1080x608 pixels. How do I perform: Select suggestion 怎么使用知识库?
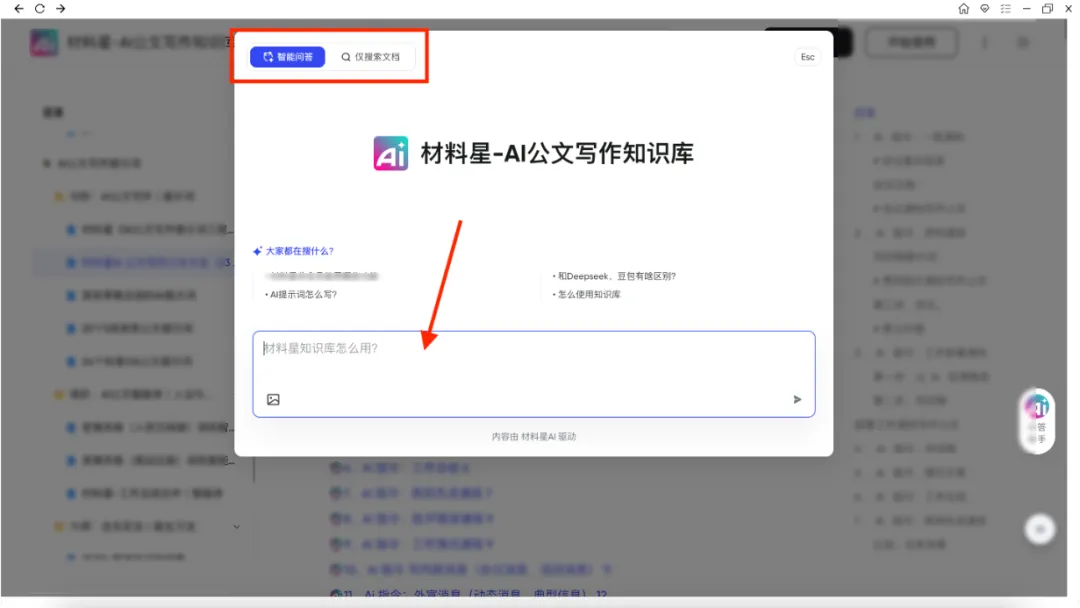[588, 294]
